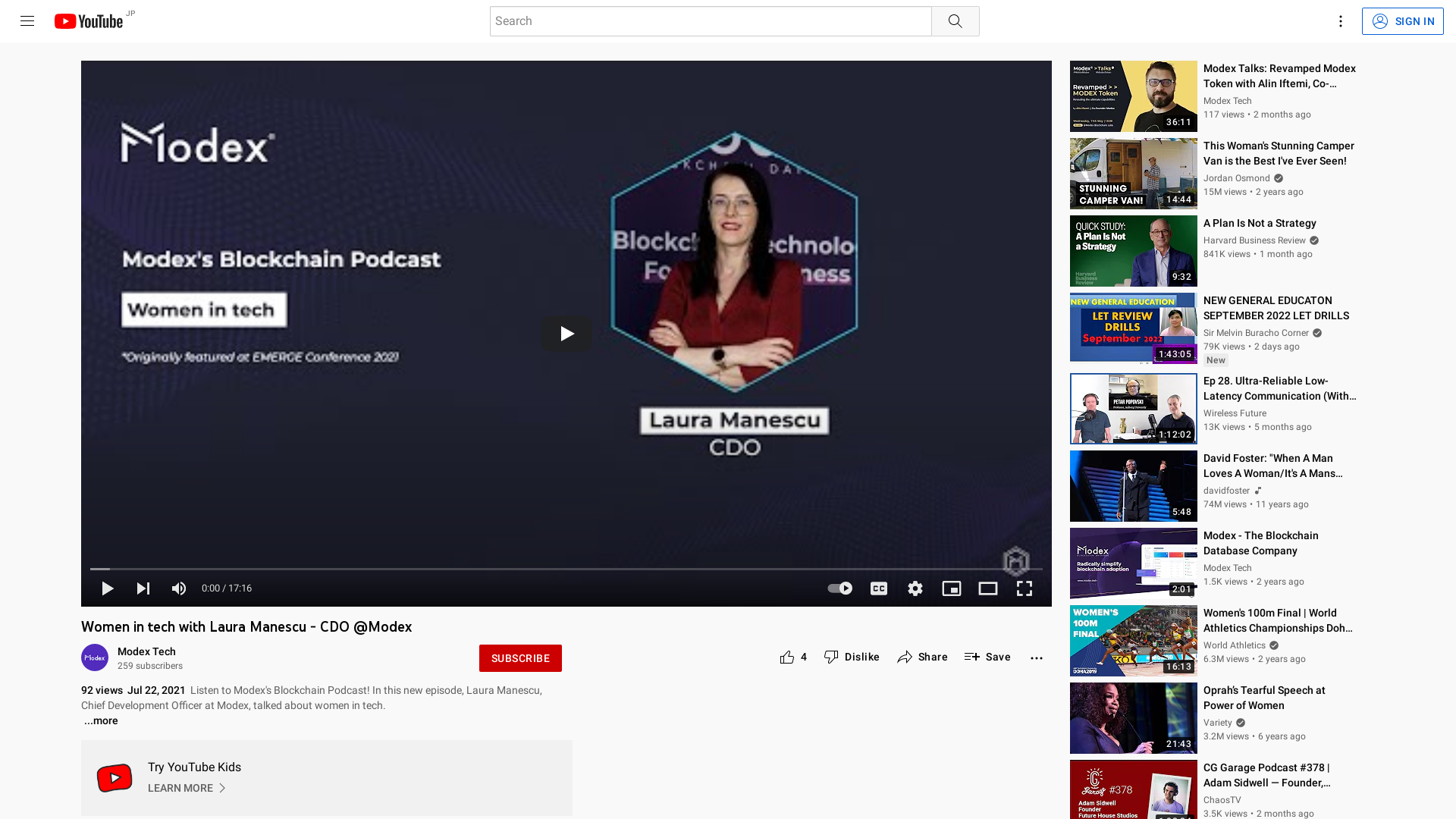Skip to next video
The height and width of the screenshot is (819, 1456).
coord(143,588)
